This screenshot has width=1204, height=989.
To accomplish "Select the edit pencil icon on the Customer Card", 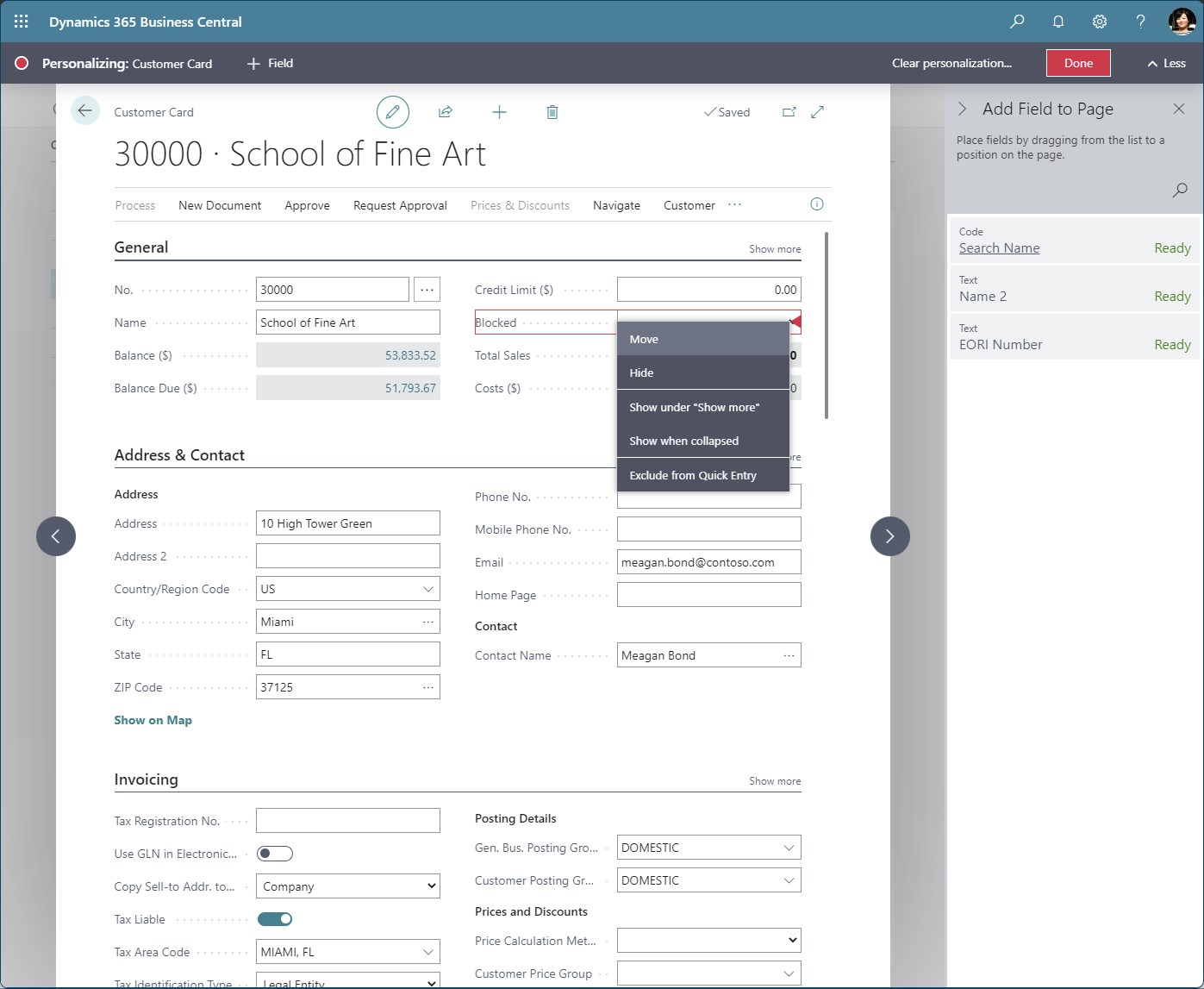I will [x=393, y=111].
